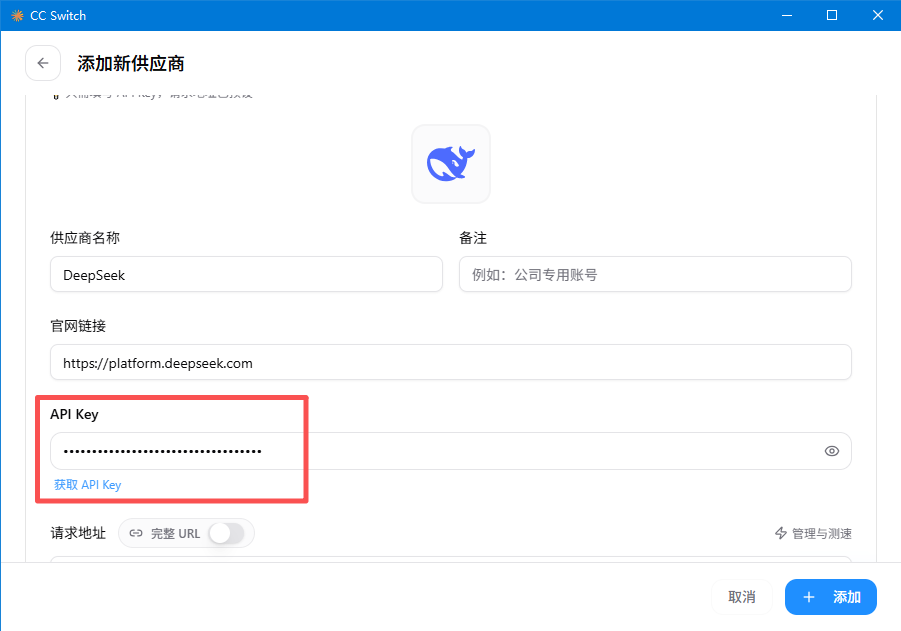Close the CC Switch window
Screen dimensions: 901x631
click(877, 16)
